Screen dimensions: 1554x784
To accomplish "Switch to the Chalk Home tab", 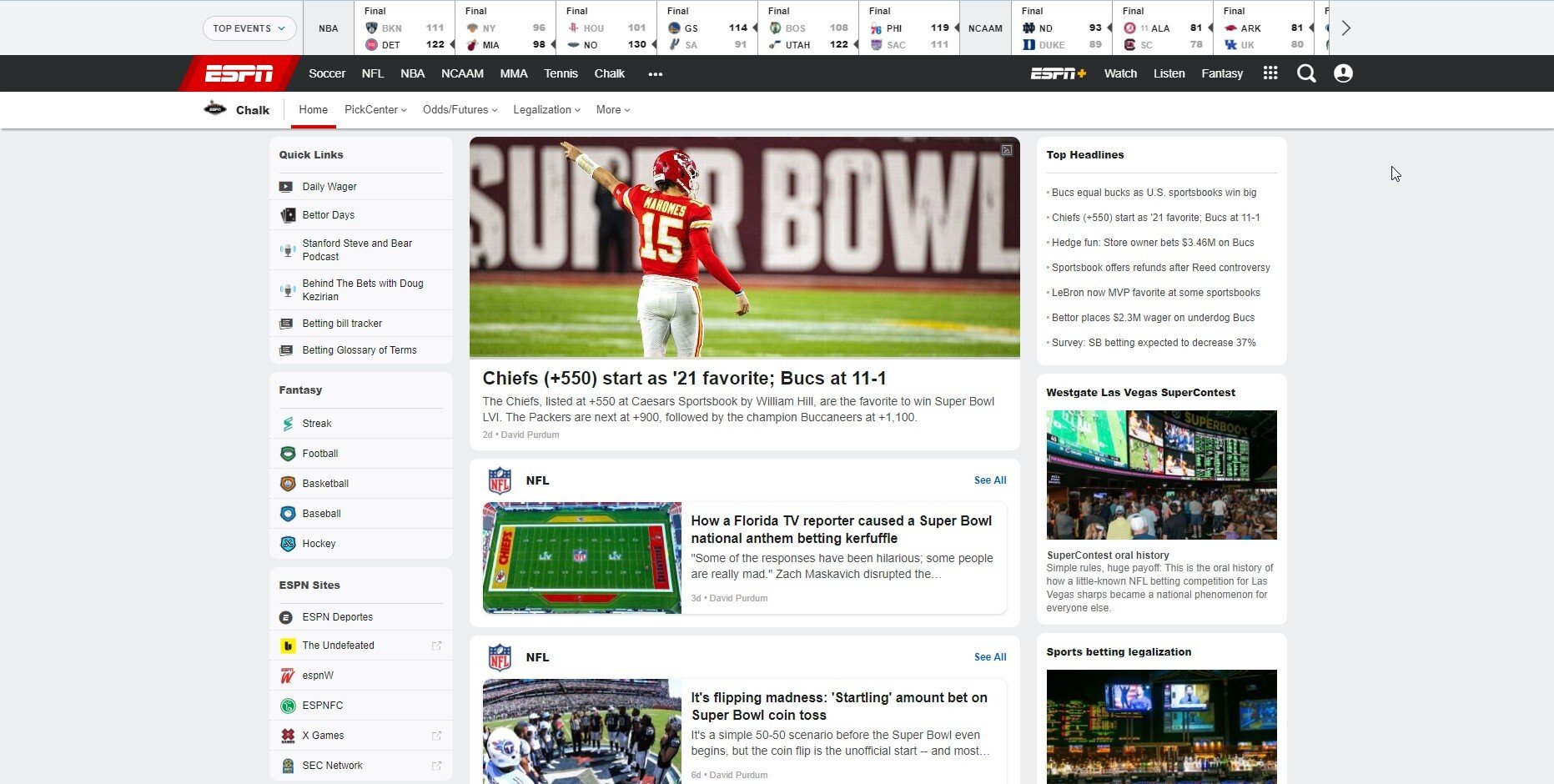I will pos(313,110).
